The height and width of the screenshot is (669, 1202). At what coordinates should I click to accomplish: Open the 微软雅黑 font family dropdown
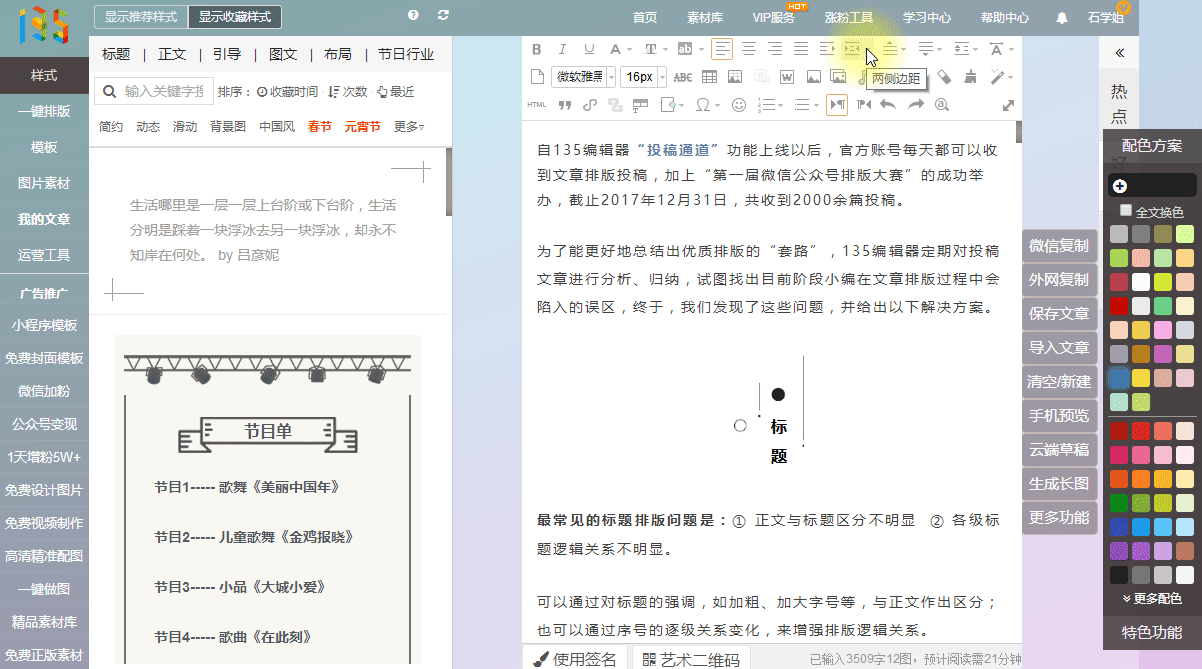tap(585, 77)
